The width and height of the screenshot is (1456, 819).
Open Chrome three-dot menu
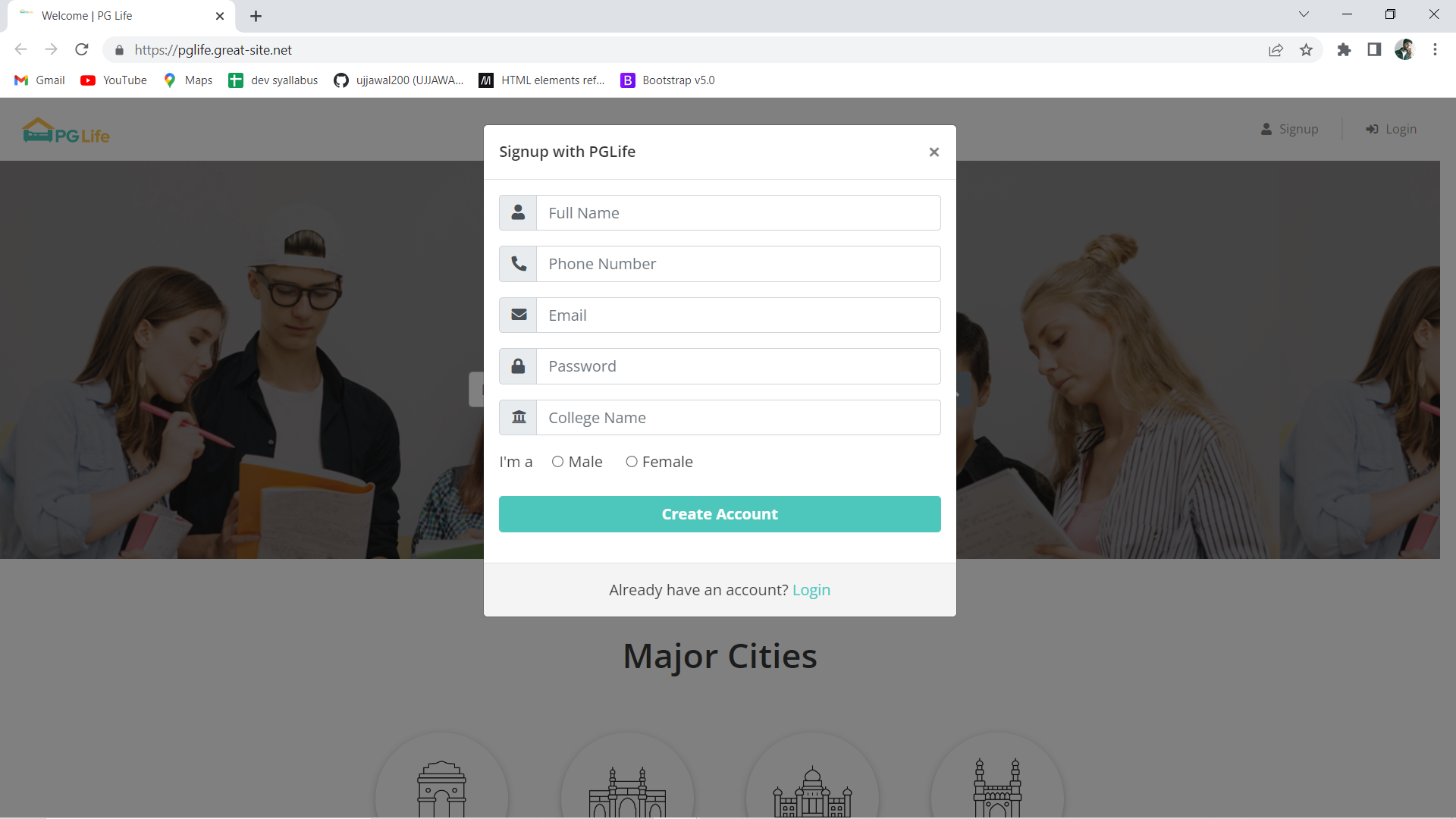click(x=1435, y=50)
